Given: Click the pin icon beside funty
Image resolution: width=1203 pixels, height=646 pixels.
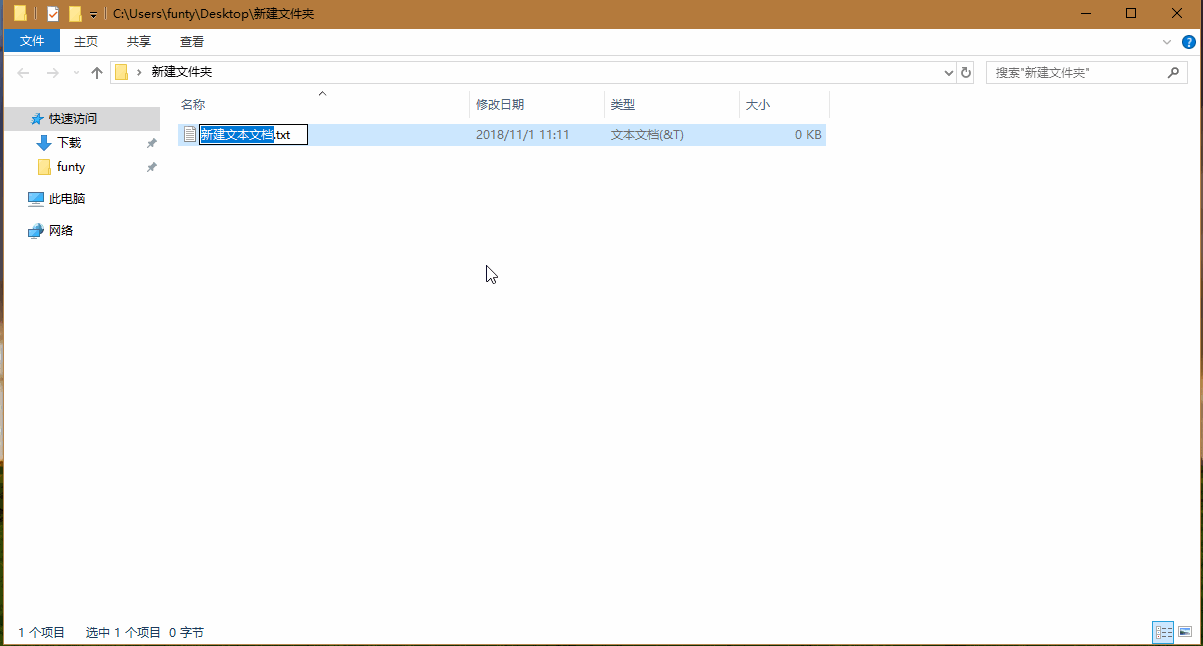Looking at the screenshot, I should 151,167.
